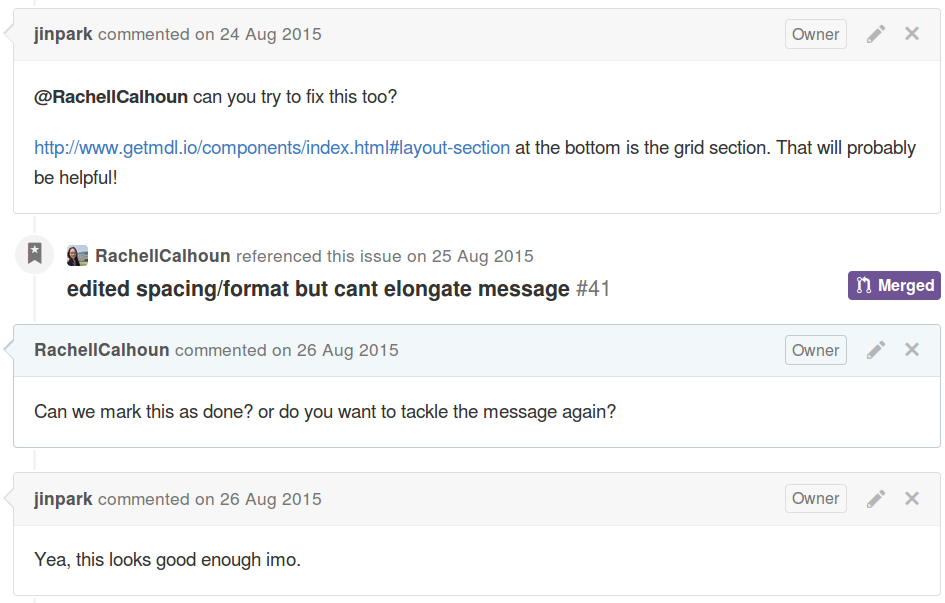The height and width of the screenshot is (603, 945).
Task: Edit jinpark's "looks good enough" comment
Action: 876,498
